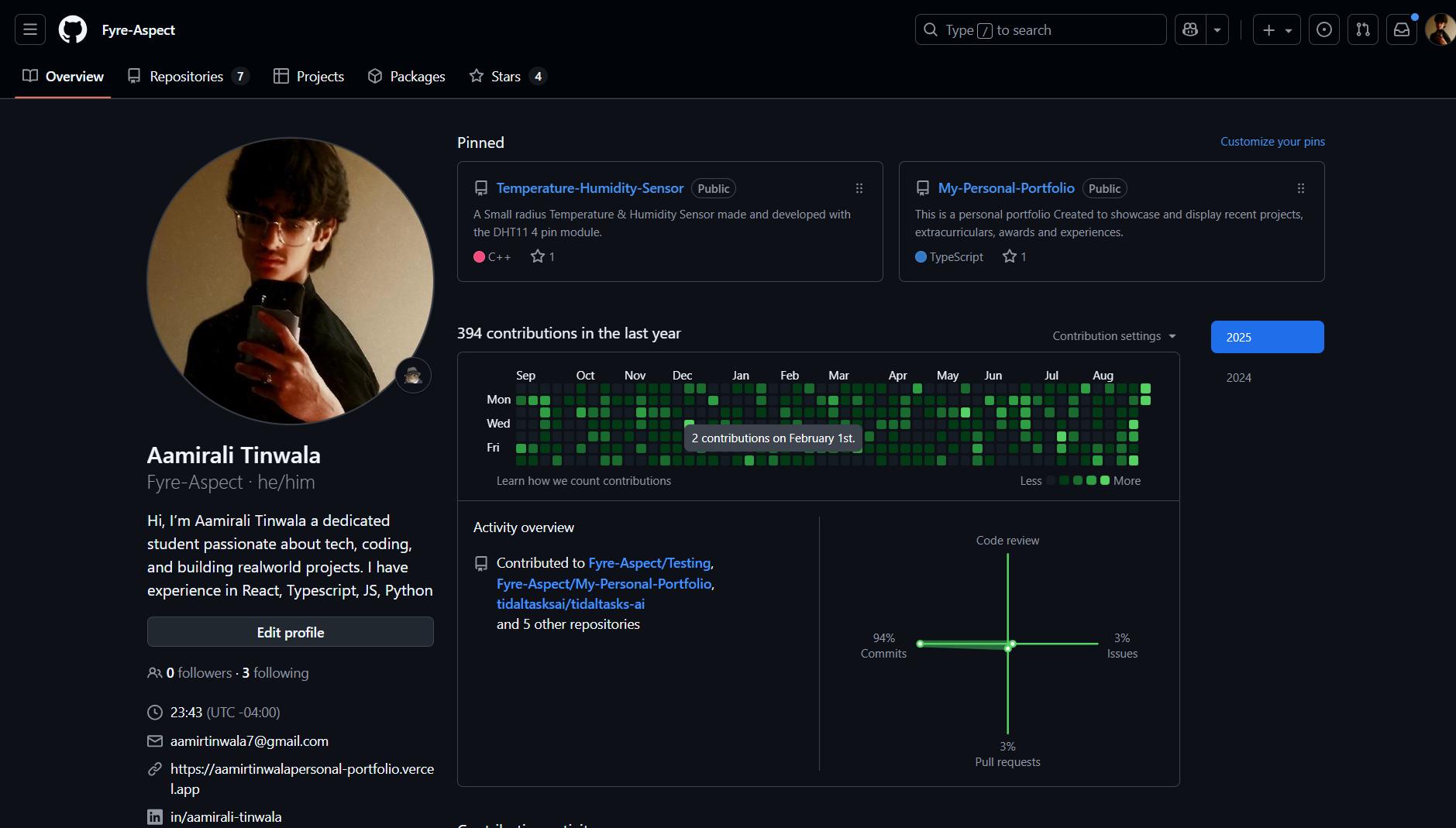Go to the Stars tab
Viewport: 1456px width, 828px height.
[506, 76]
